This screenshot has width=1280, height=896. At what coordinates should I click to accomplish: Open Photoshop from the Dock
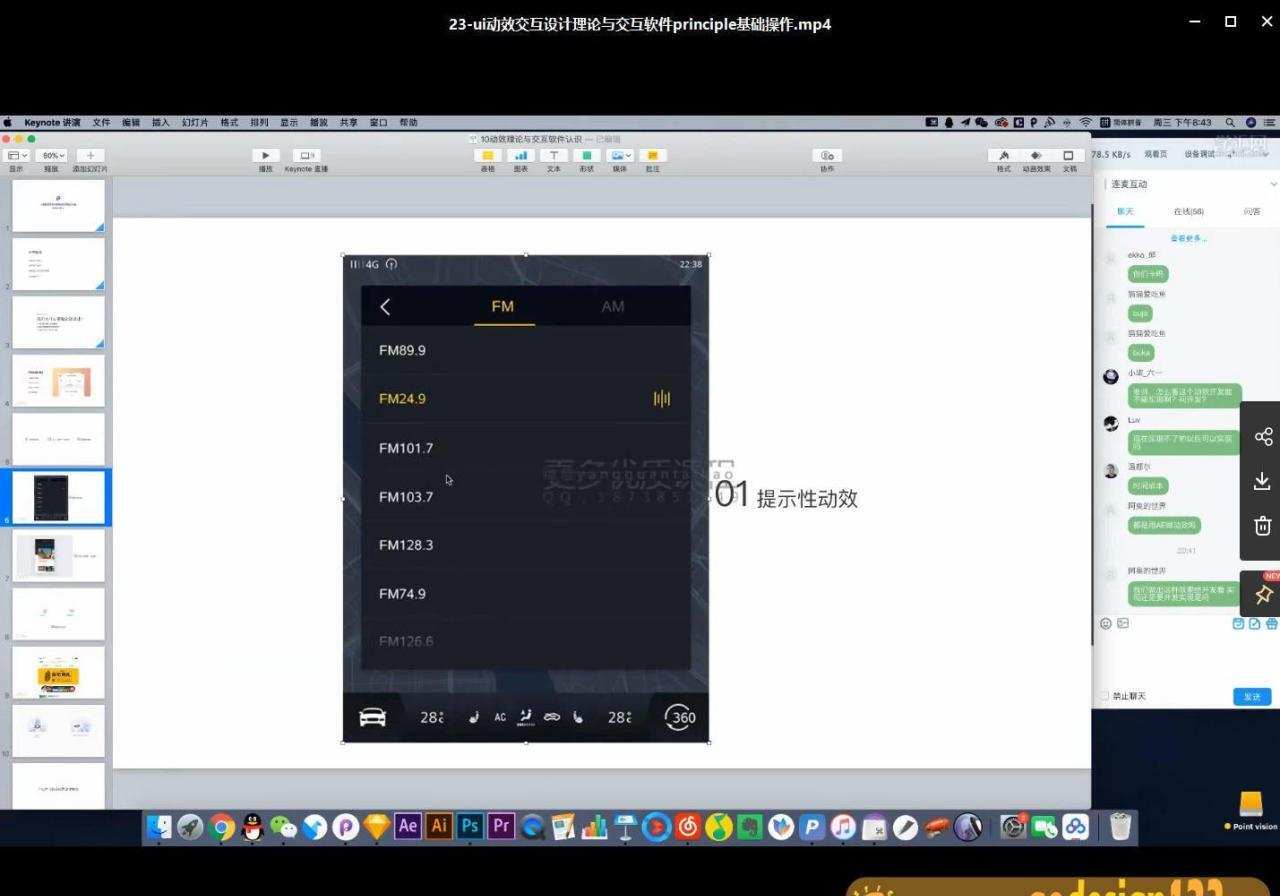[x=469, y=826]
